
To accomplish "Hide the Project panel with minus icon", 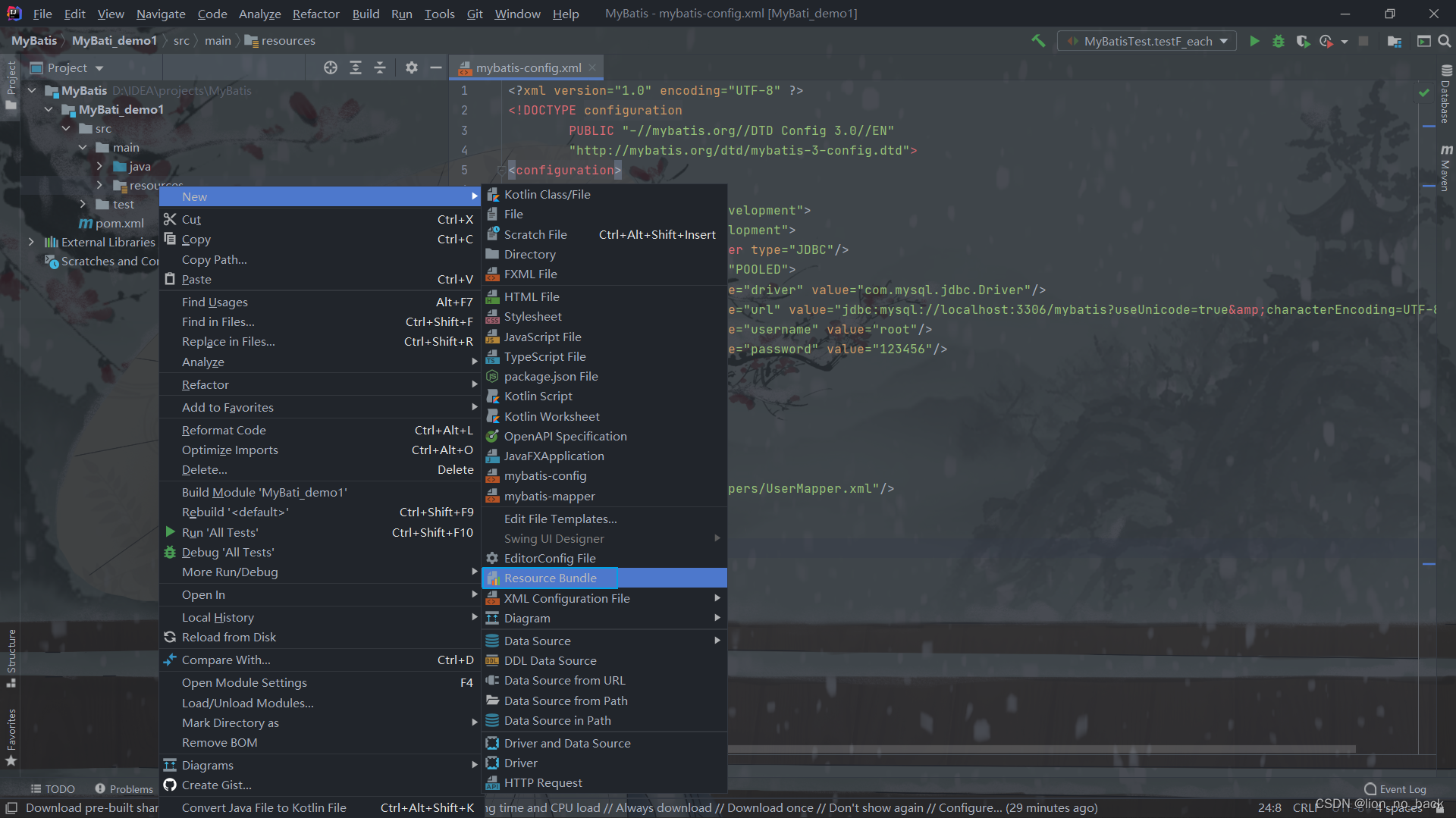I will pyautogui.click(x=436, y=67).
